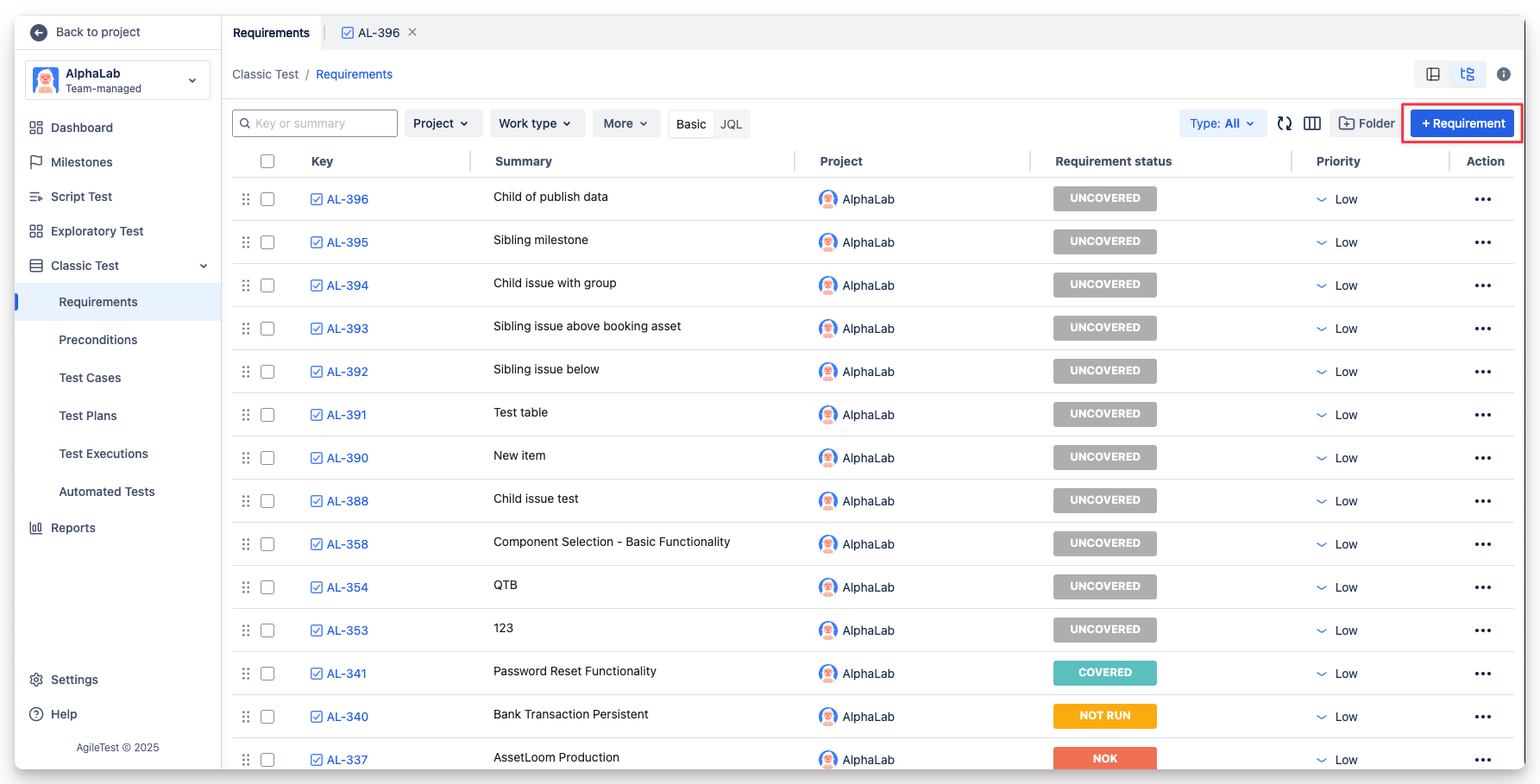
Task: Open actions menu for AL-396 row
Action: (1482, 199)
